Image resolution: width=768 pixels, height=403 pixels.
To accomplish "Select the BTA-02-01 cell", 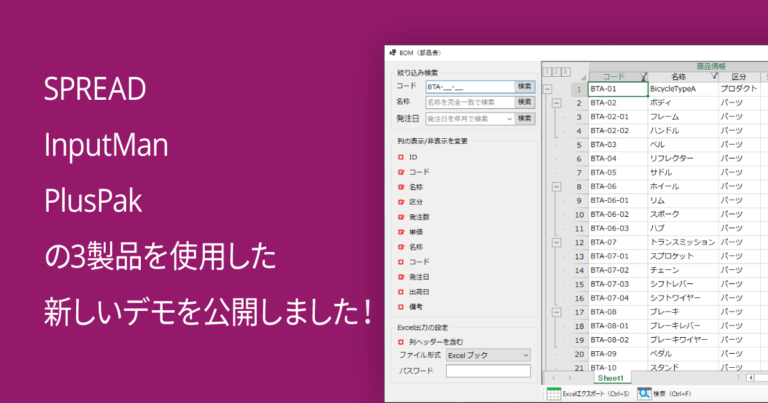I will (618, 117).
